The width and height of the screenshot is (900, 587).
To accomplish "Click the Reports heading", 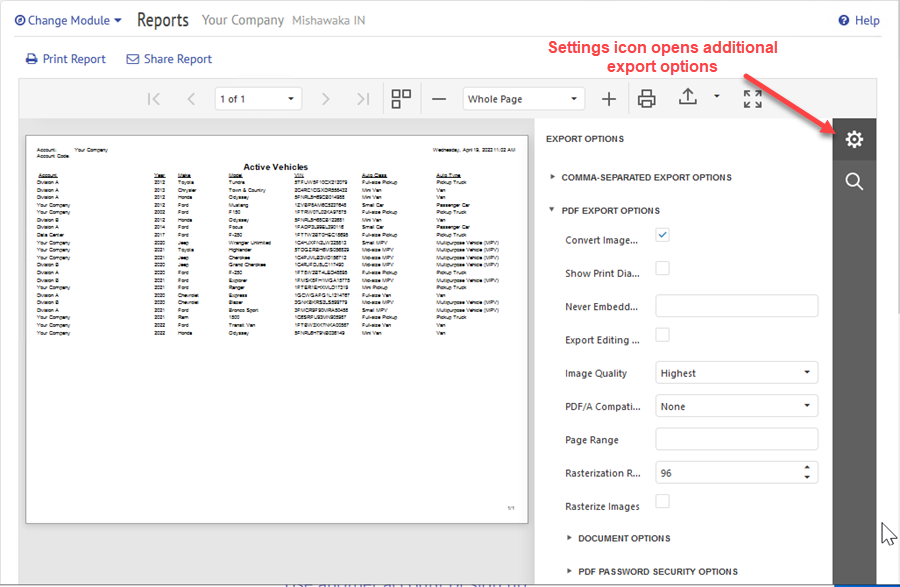I will pyautogui.click(x=162, y=20).
